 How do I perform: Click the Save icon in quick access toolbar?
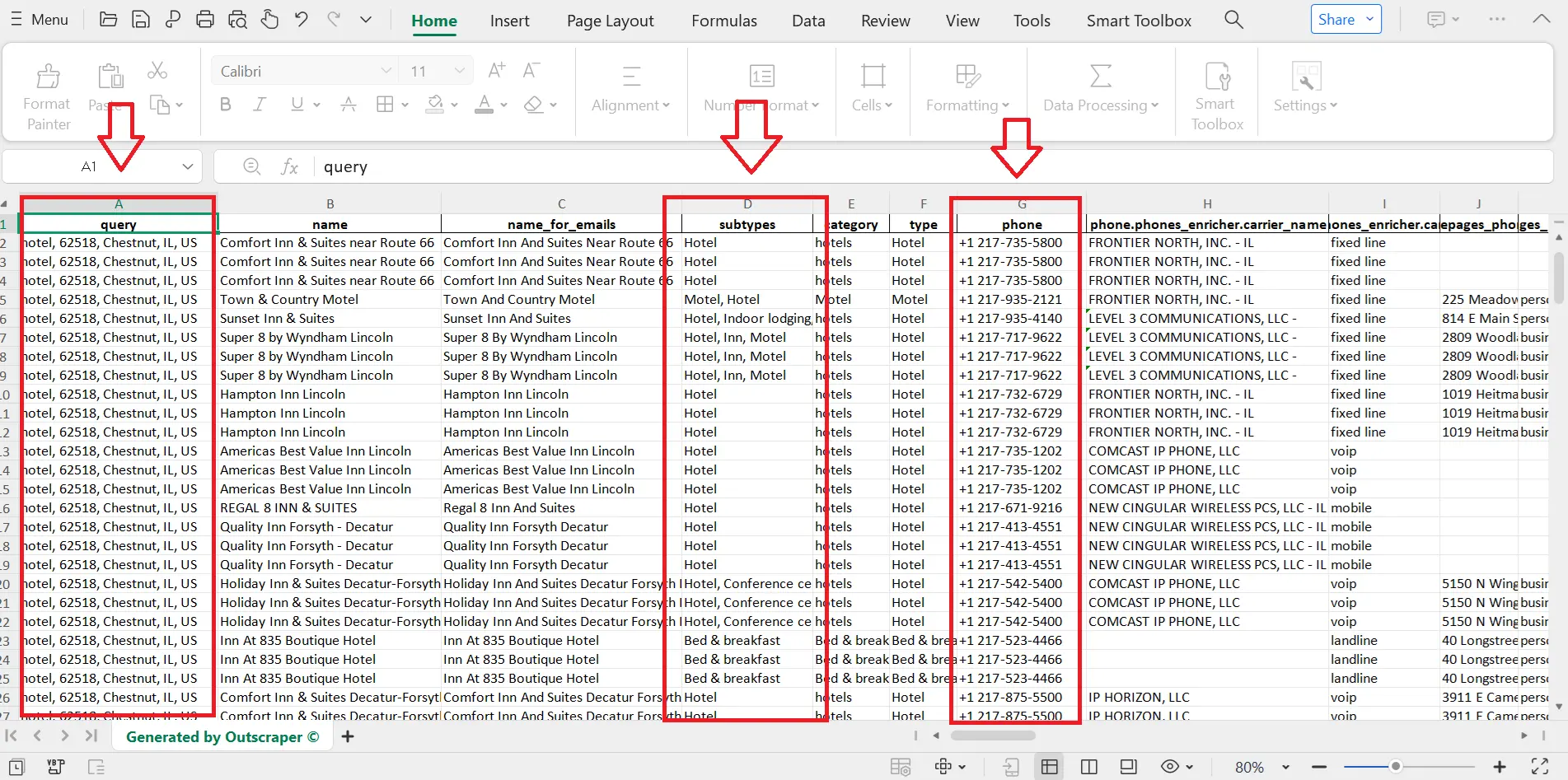[141, 20]
